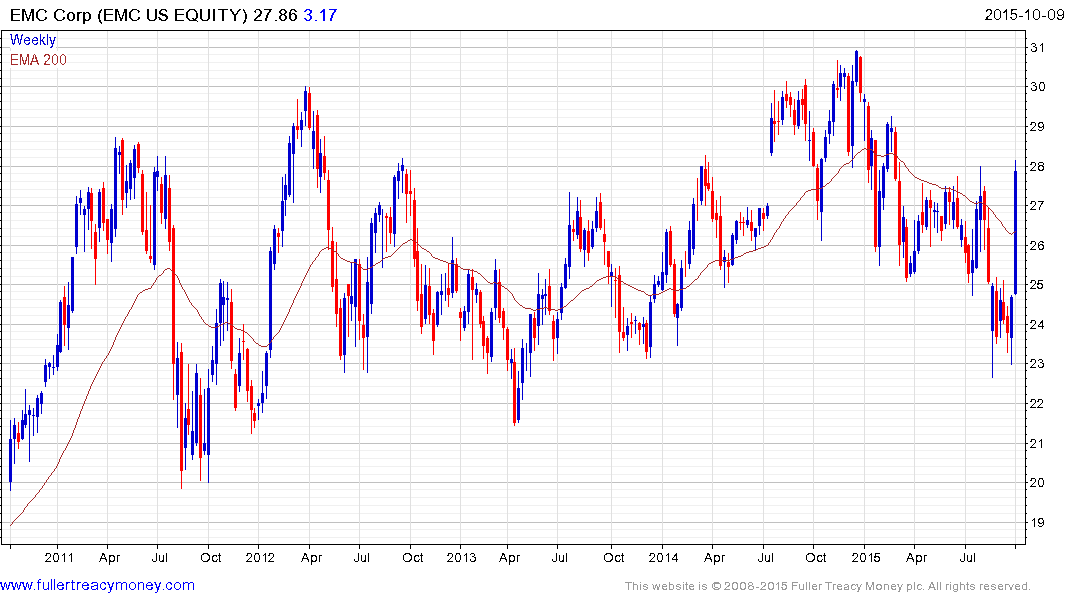Click the EMC Corp chart title

click(129, 15)
